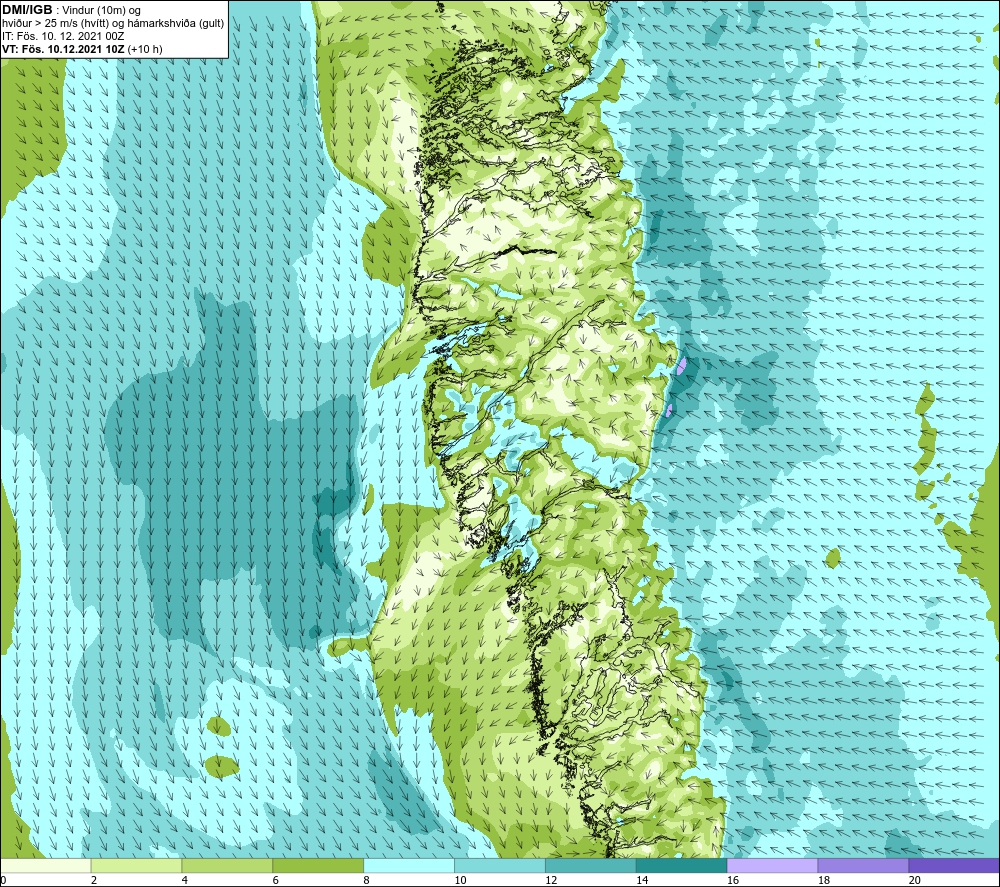Click the legend value '10'
This screenshot has width=1000, height=887.
[460, 880]
